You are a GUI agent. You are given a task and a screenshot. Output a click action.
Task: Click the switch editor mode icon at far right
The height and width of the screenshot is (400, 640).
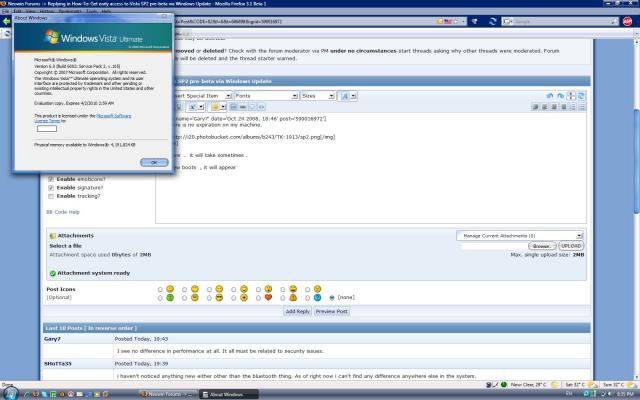(581, 96)
